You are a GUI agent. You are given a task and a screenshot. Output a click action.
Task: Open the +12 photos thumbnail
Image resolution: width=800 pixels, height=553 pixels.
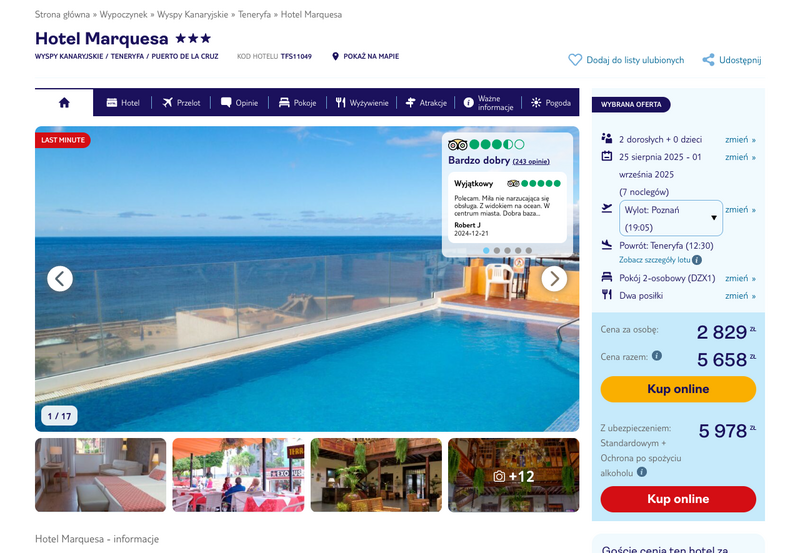(x=514, y=475)
